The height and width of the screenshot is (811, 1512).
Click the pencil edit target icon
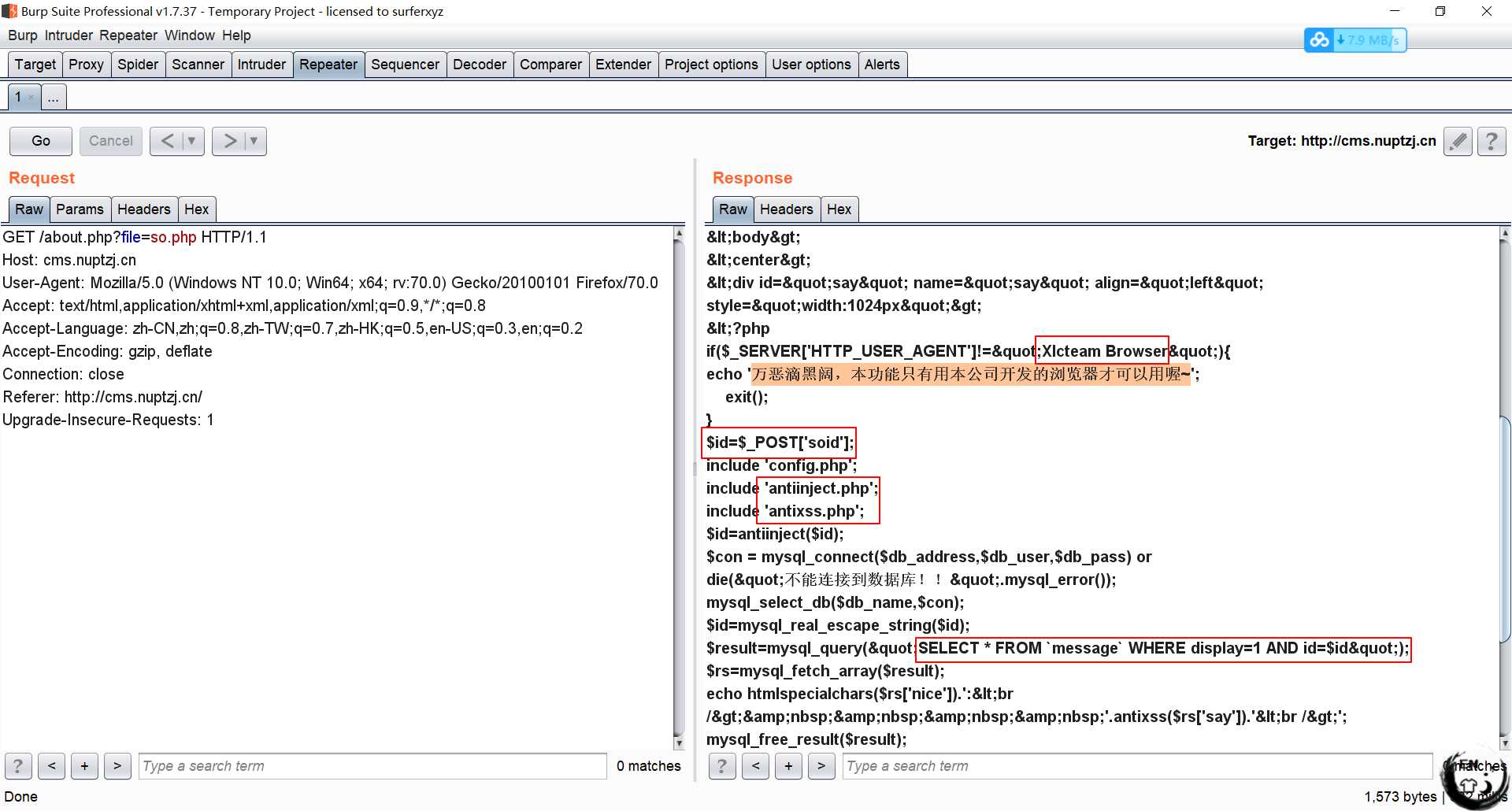click(1458, 141)
